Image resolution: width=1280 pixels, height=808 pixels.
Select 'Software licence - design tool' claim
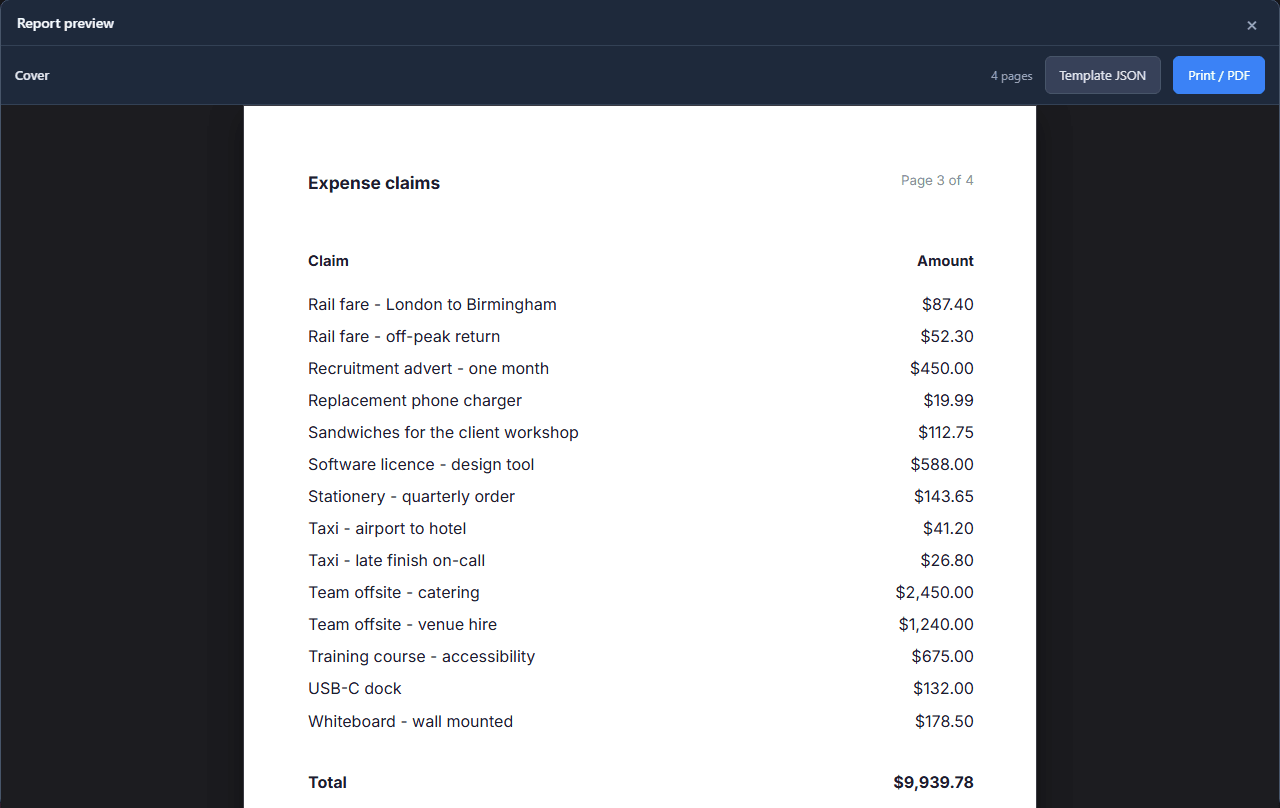[x=421, y=464]
